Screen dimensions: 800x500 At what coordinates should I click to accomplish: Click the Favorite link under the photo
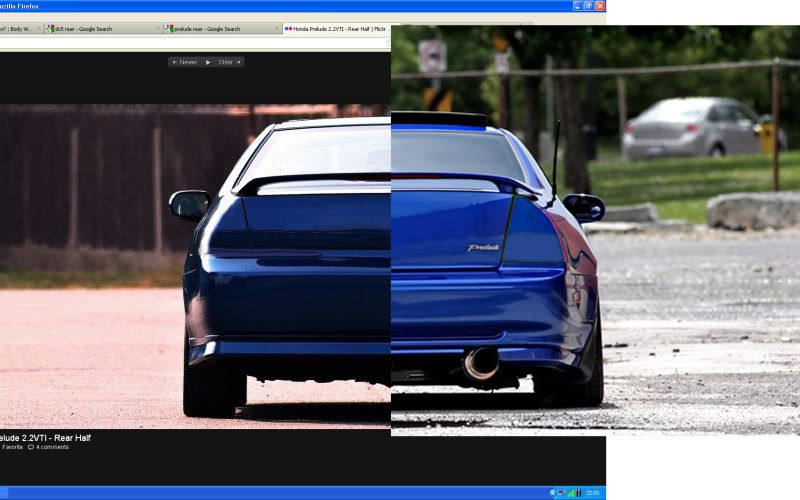[x=12, y=447]
